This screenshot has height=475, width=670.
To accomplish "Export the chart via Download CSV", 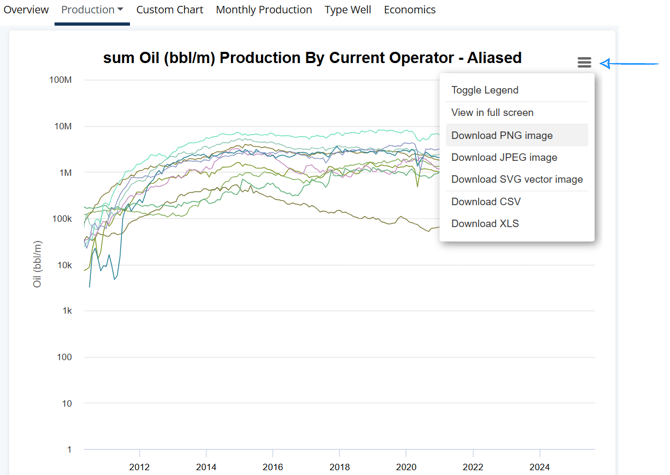I will point(486,201).
